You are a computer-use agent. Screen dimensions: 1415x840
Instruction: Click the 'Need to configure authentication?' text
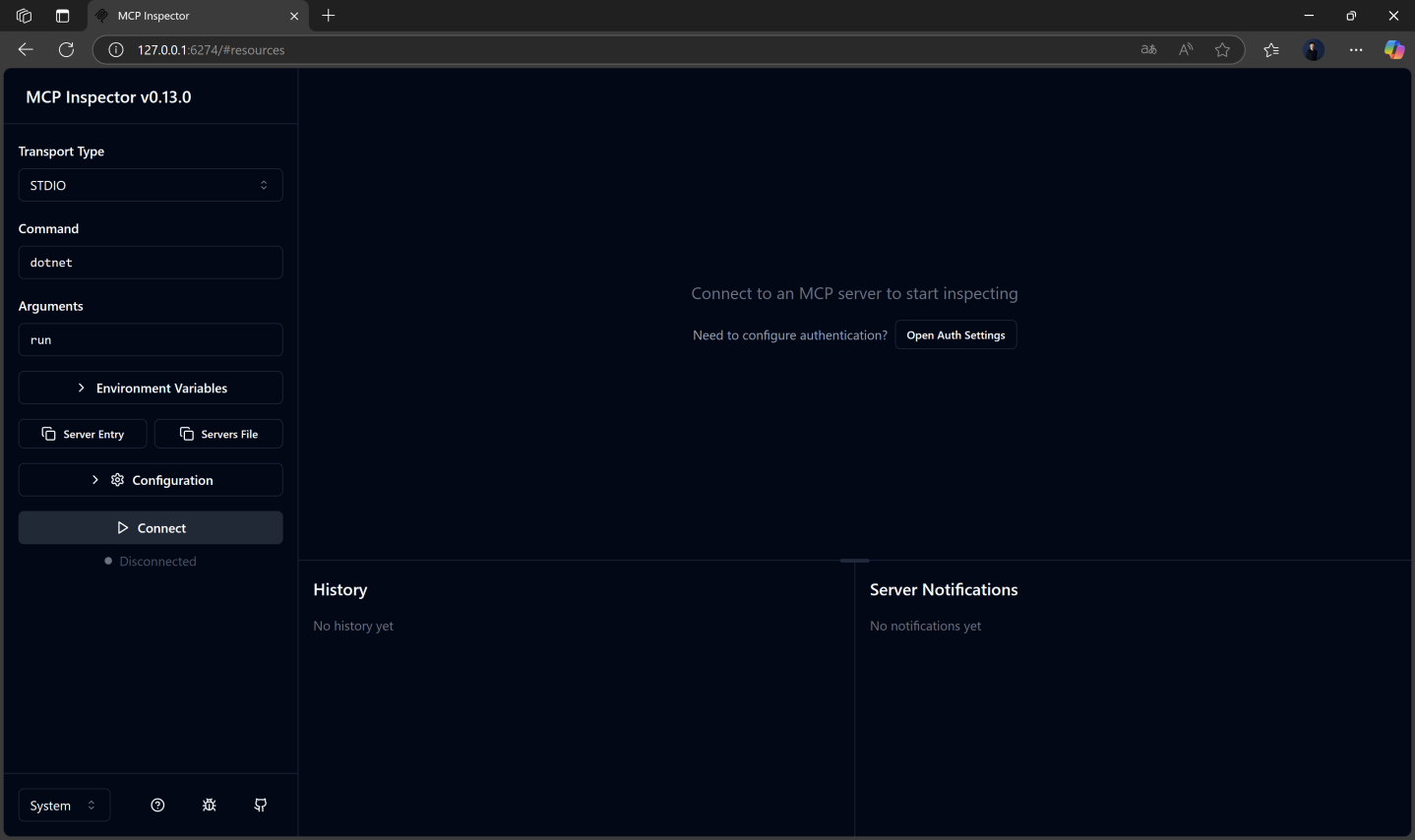coord(790,335)
